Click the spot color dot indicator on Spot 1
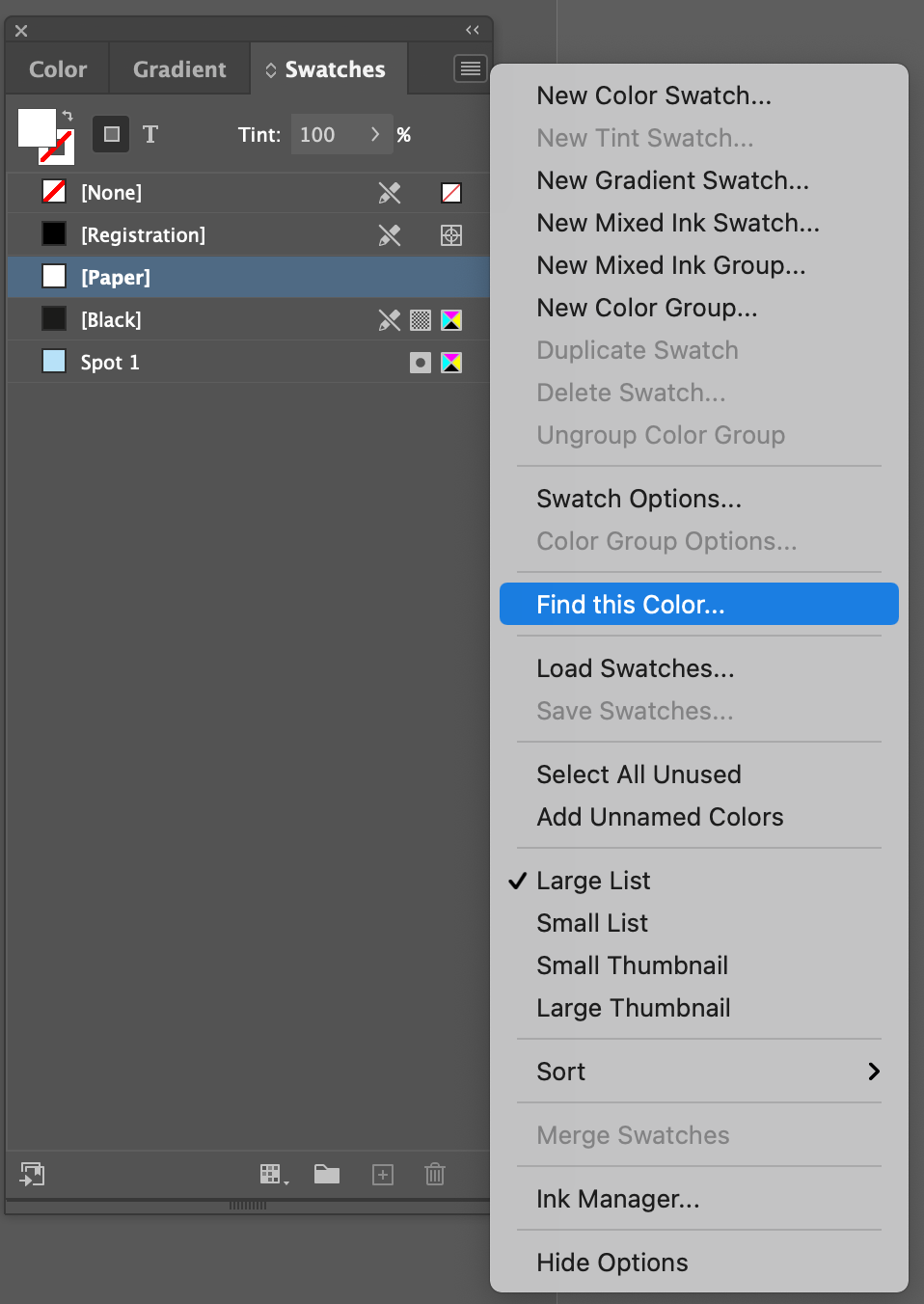Viewport: 924px width, 1304px height. point(420,362)
